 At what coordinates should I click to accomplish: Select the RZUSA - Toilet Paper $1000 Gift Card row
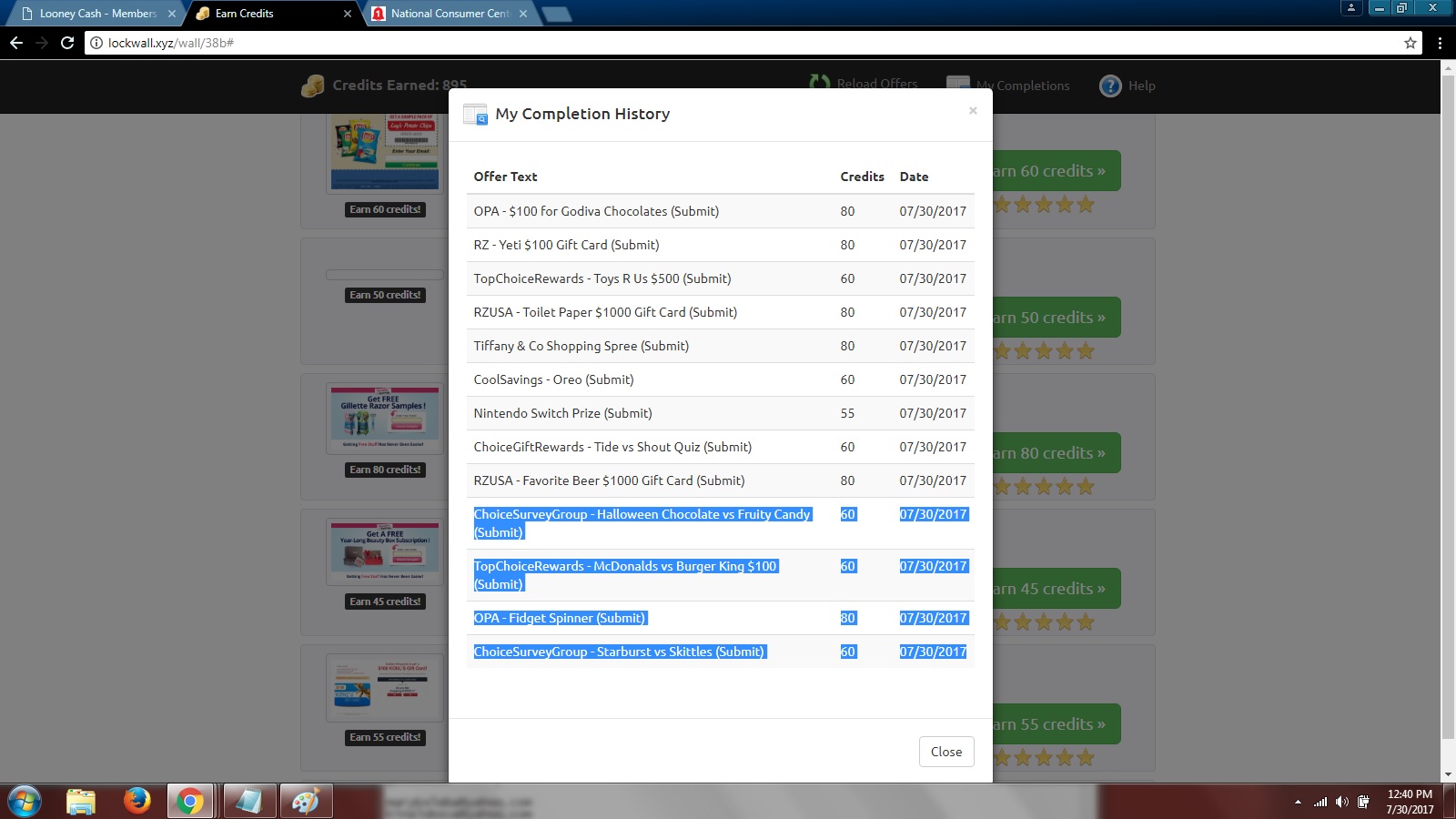coord(721,312)
